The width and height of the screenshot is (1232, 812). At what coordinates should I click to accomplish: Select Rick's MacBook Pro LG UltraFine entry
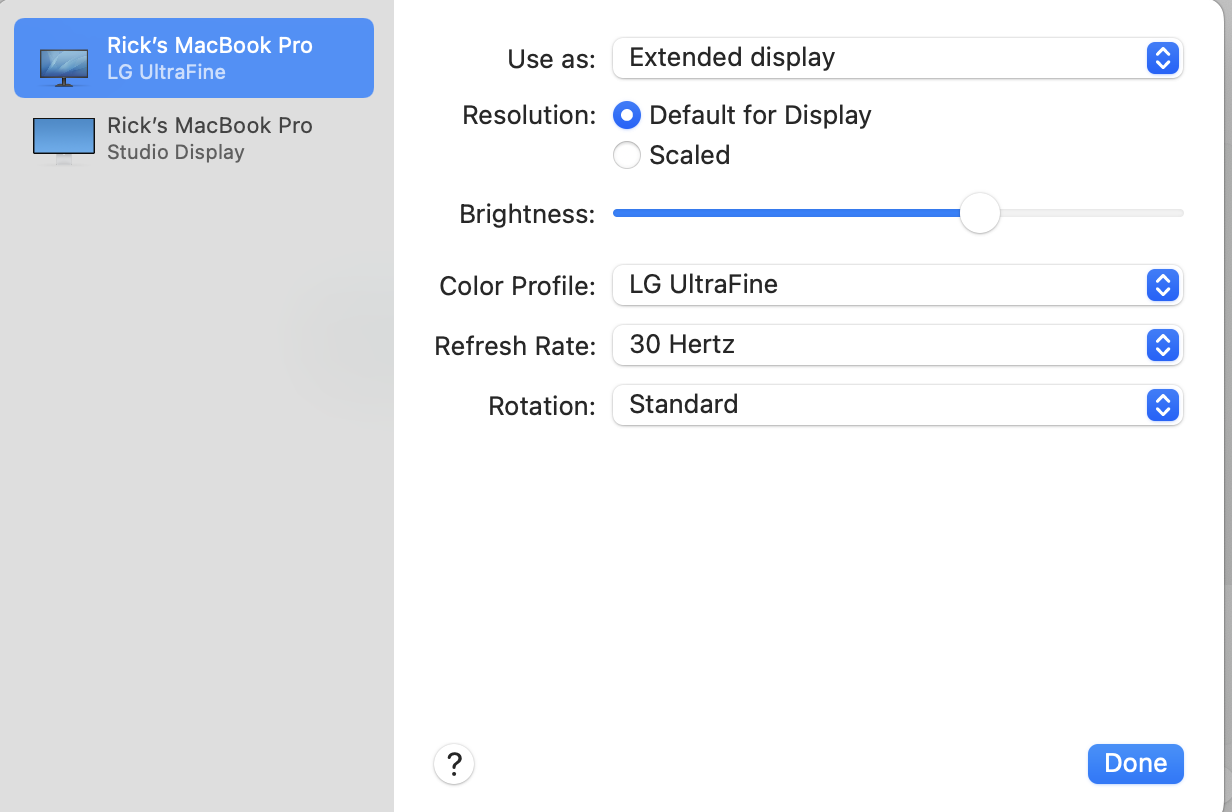pyautogui.click(x=194, y=58)
